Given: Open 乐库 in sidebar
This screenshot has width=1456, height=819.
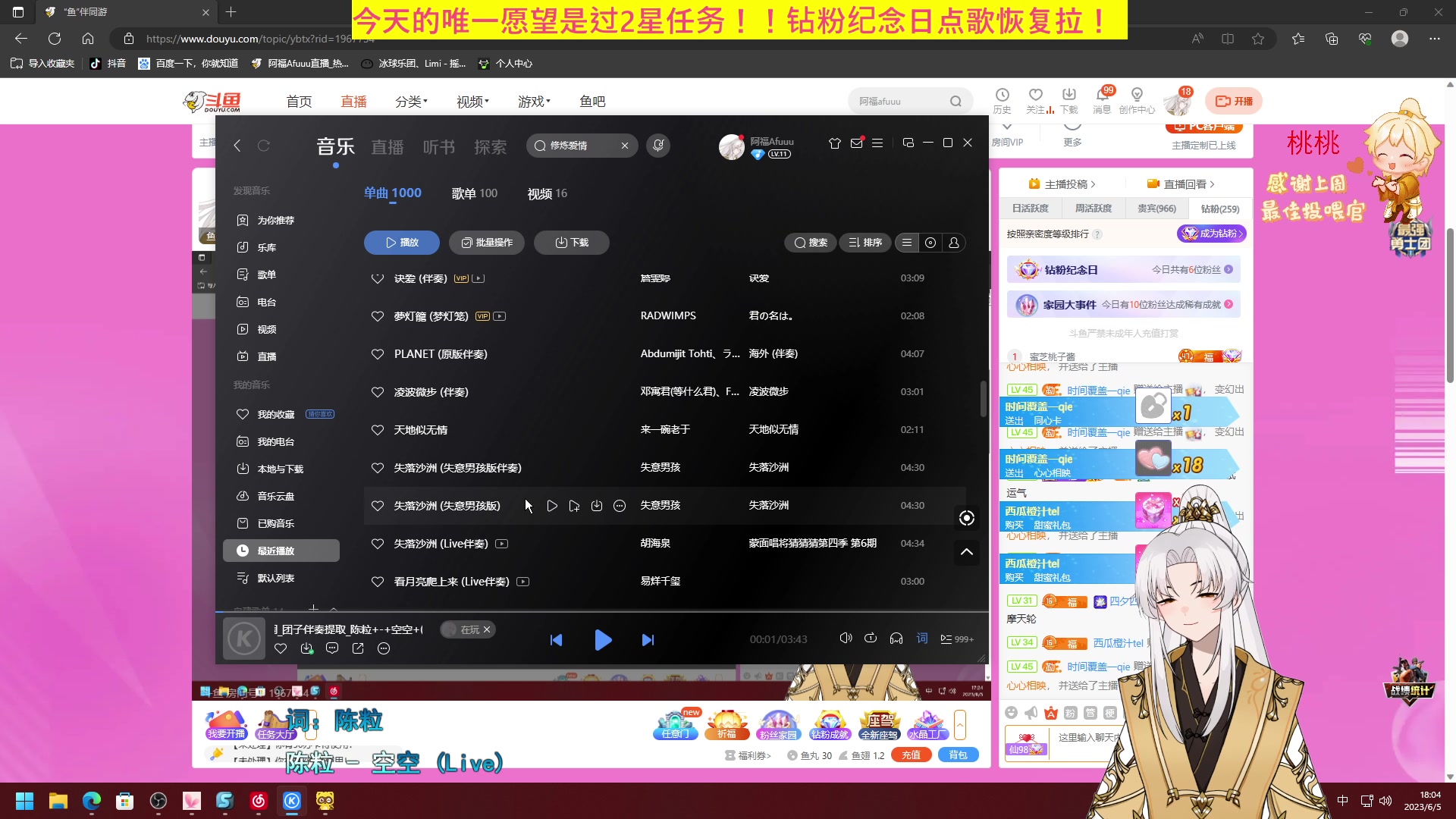Looking at the screenshot, I should 267,247.
